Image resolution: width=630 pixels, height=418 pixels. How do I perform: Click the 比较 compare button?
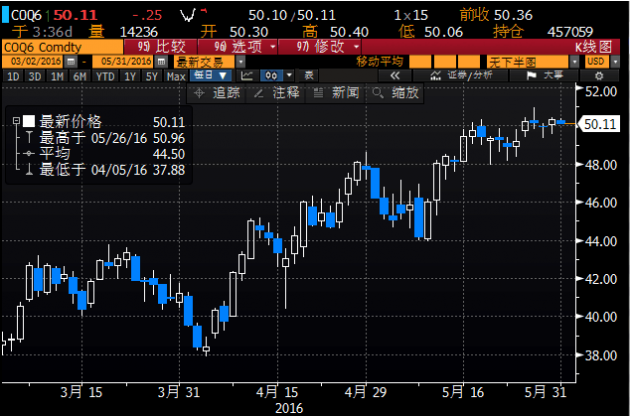click(x=152, y=47)
